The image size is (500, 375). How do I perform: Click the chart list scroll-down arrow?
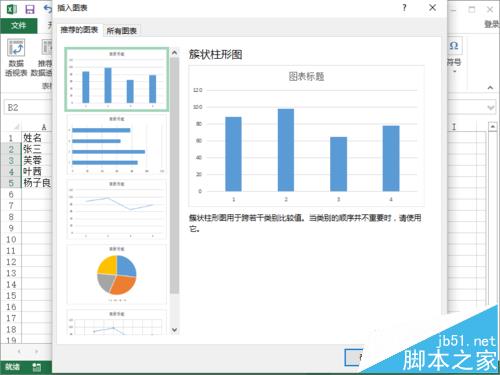click(x=174, y=330)
